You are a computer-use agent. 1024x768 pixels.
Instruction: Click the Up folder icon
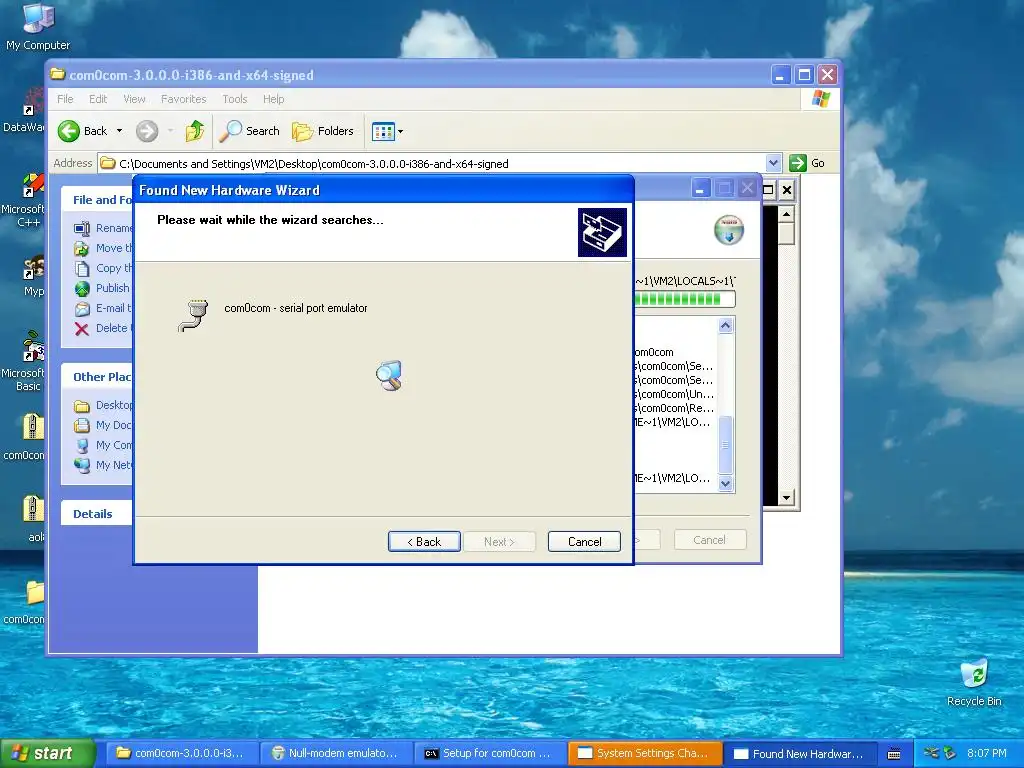point(195,131)
